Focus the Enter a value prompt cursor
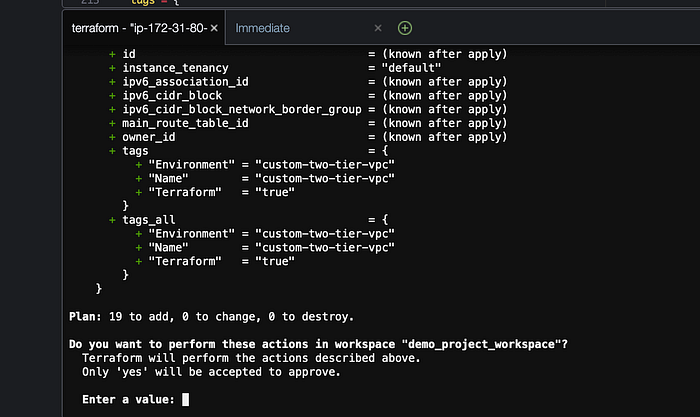The height and width of the screenshot is (417, 700). point(186,400)
